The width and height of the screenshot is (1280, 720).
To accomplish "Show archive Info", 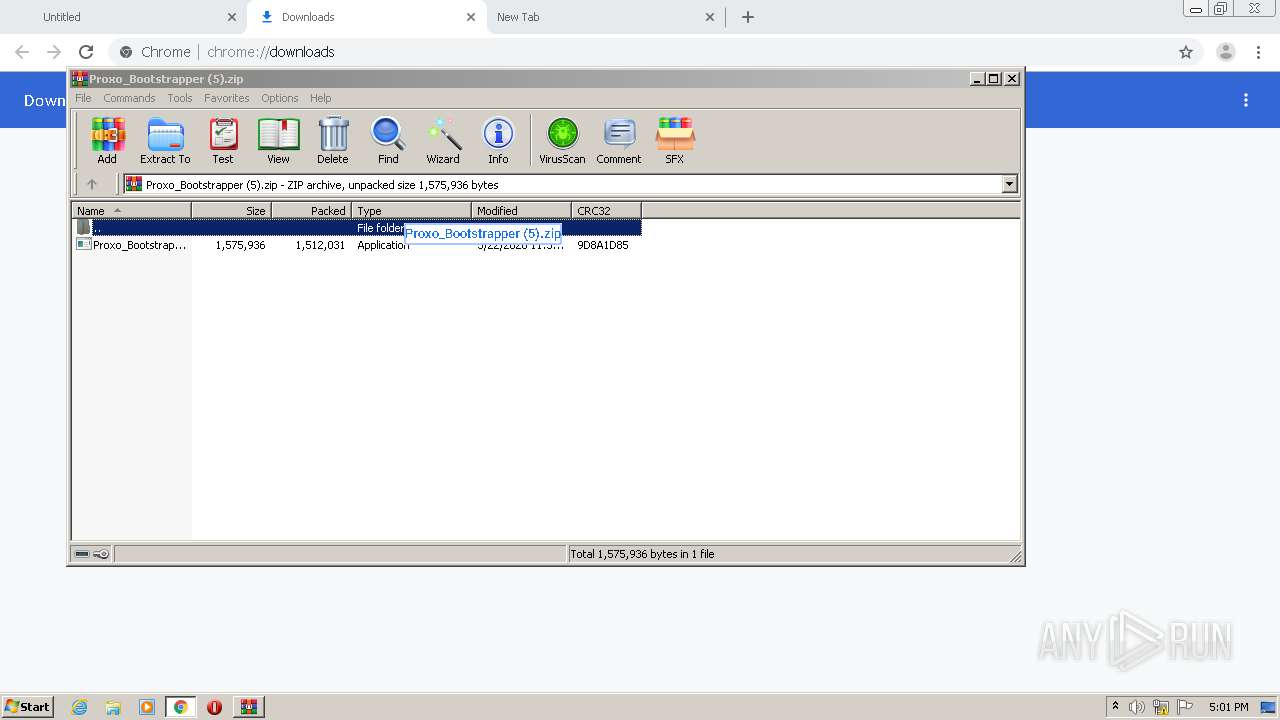I will 498,140.
